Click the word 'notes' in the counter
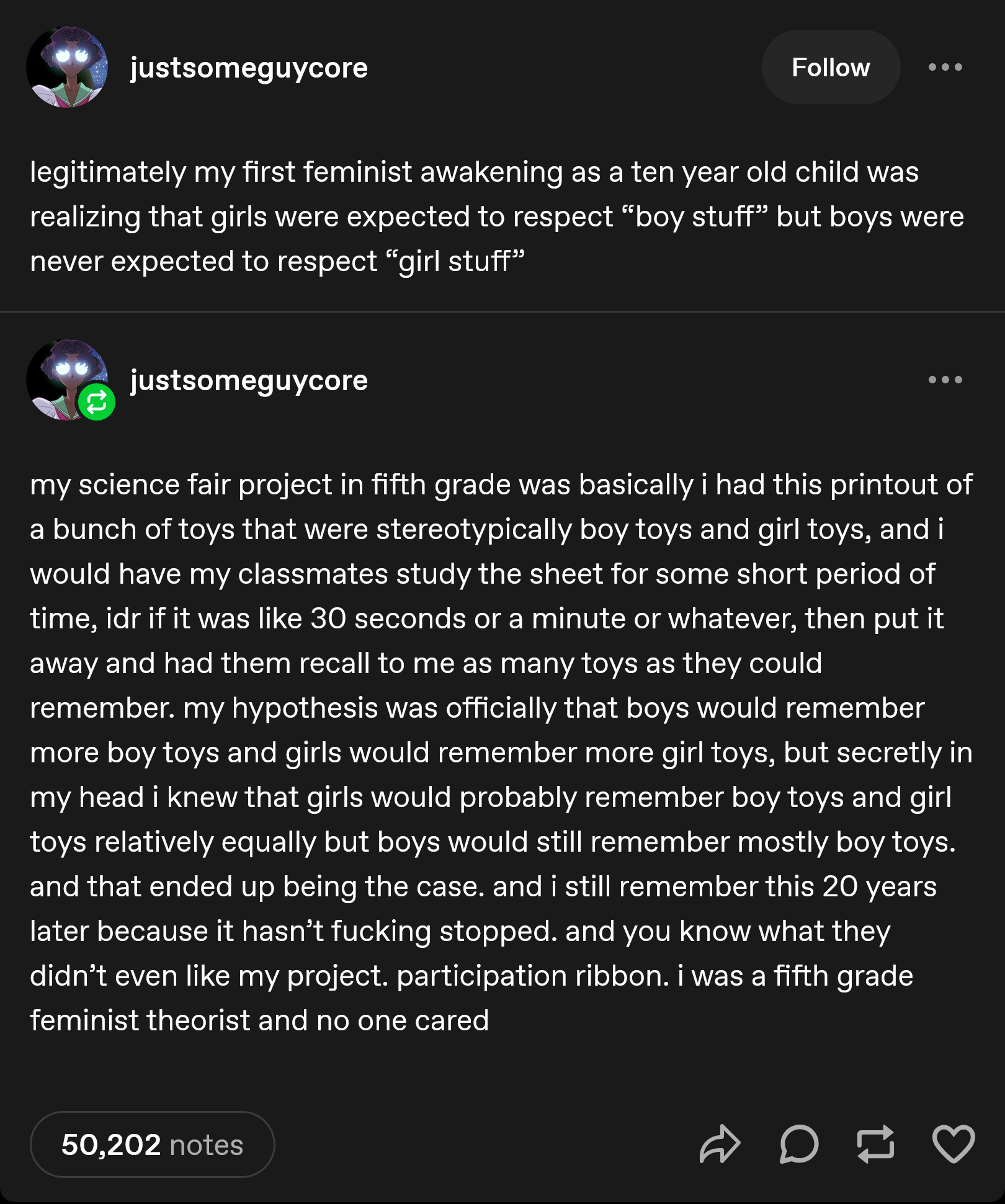Viewport: 1005px width, 1204px height. click(x=207, y=1145)
